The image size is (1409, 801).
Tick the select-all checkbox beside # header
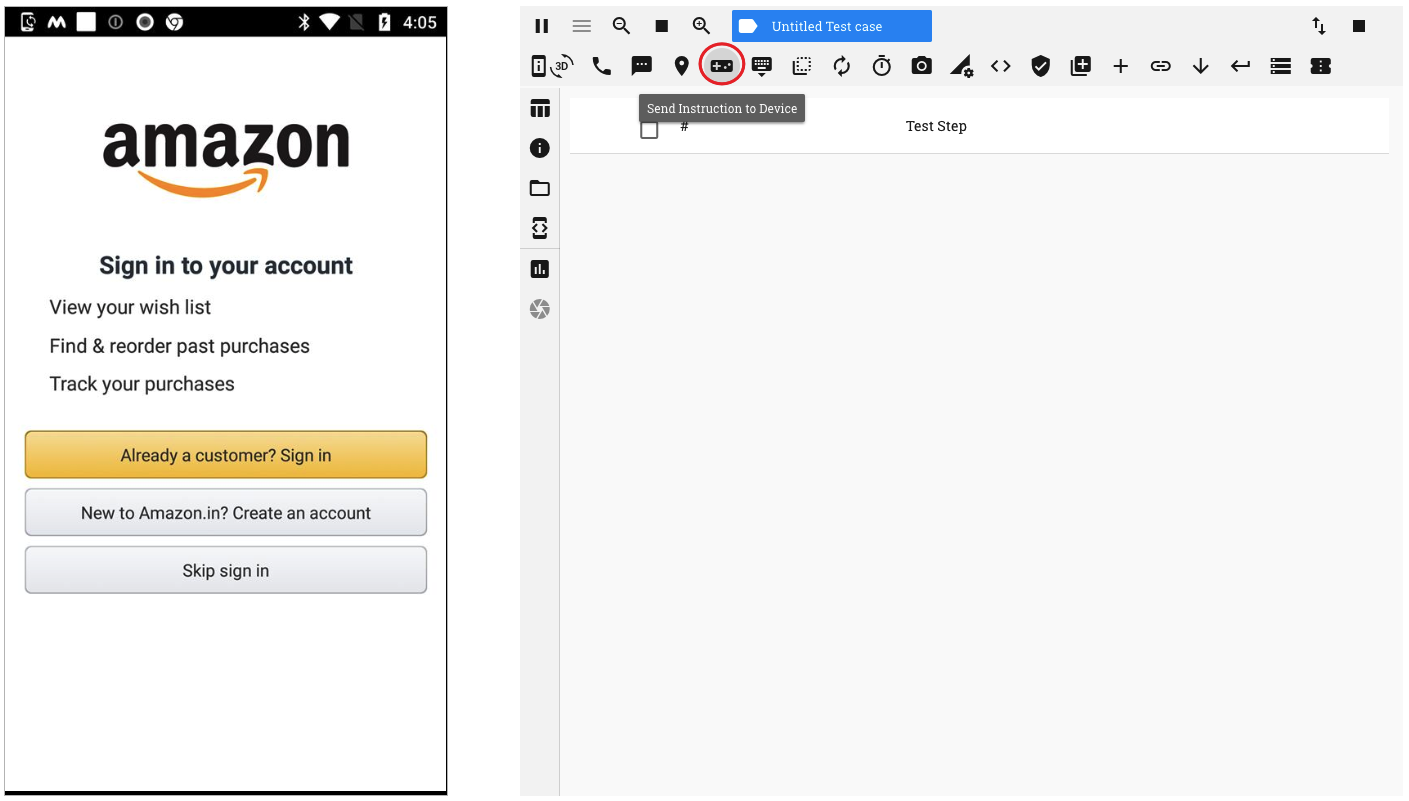tap(649, 130)
